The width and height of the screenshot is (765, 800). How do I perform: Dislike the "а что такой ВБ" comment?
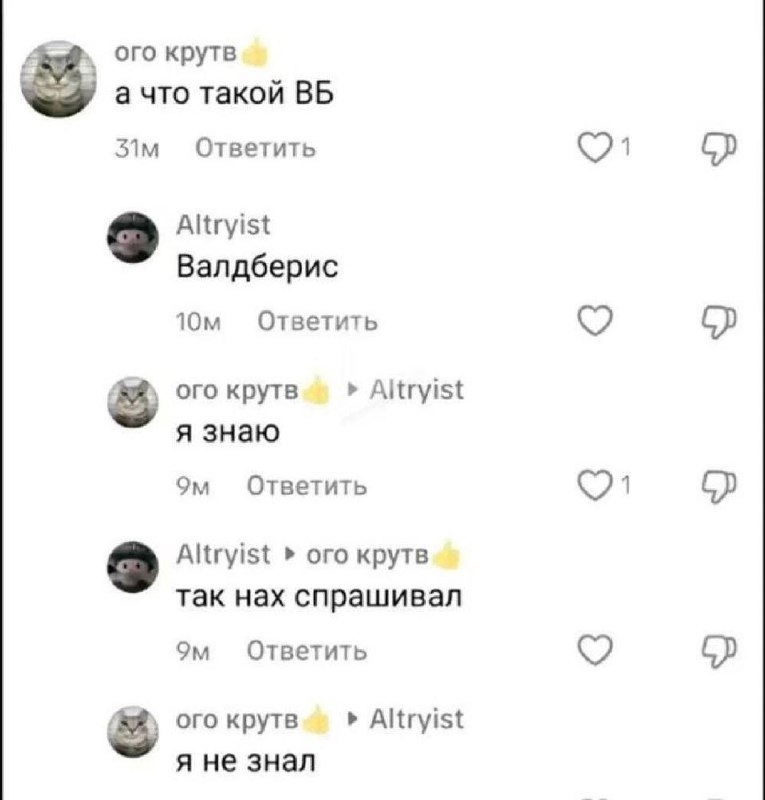click(719, 149)
